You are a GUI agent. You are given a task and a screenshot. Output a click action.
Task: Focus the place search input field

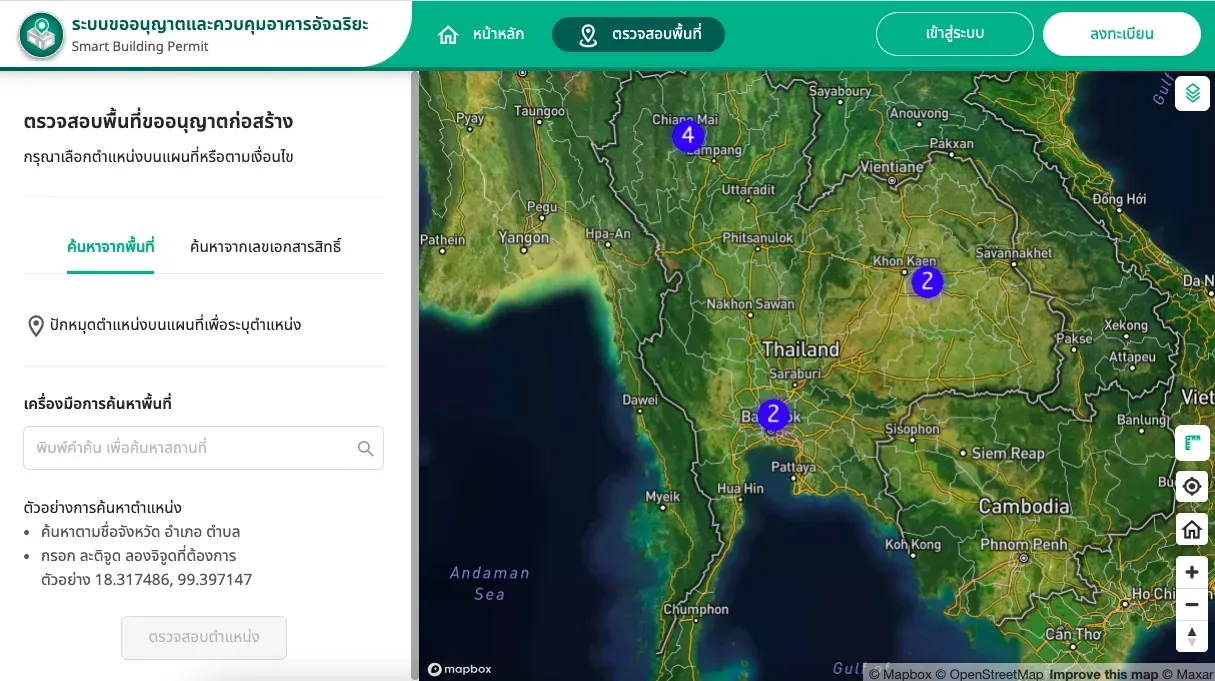tap(204, 448)
